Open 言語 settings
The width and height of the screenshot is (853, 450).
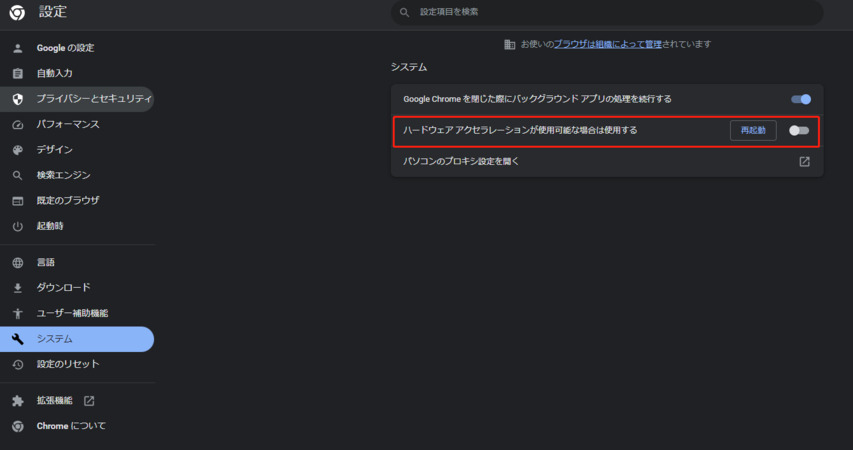[x=77, y=262]
